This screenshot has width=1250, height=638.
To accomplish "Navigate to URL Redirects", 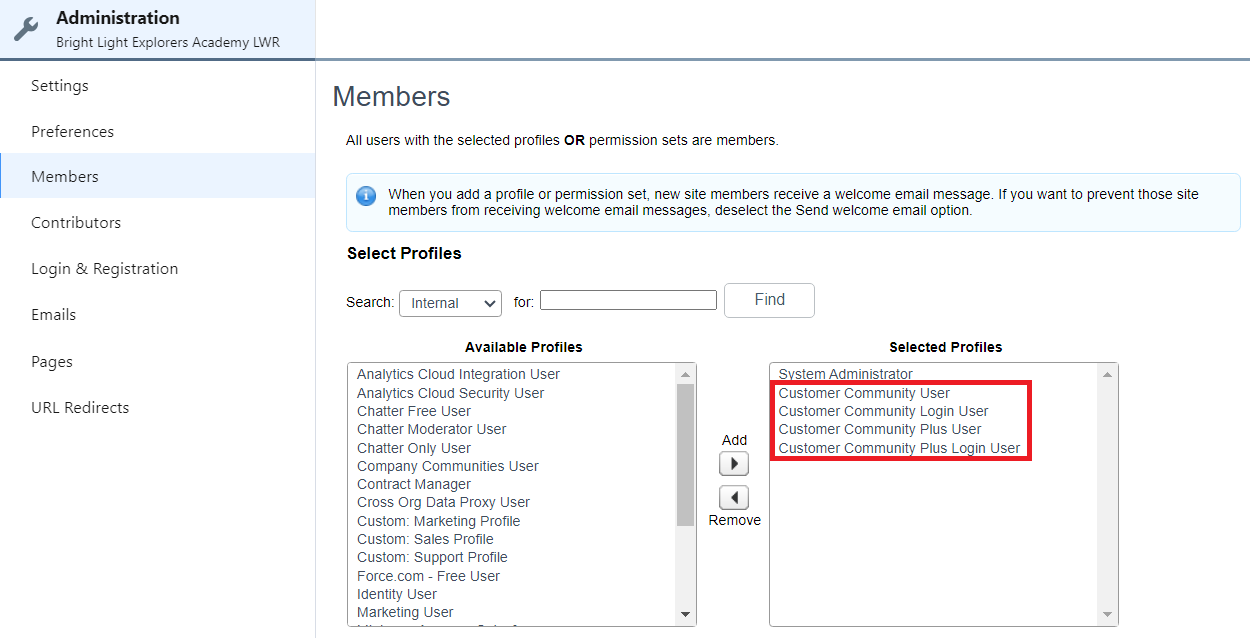I will tap(80, 408).
